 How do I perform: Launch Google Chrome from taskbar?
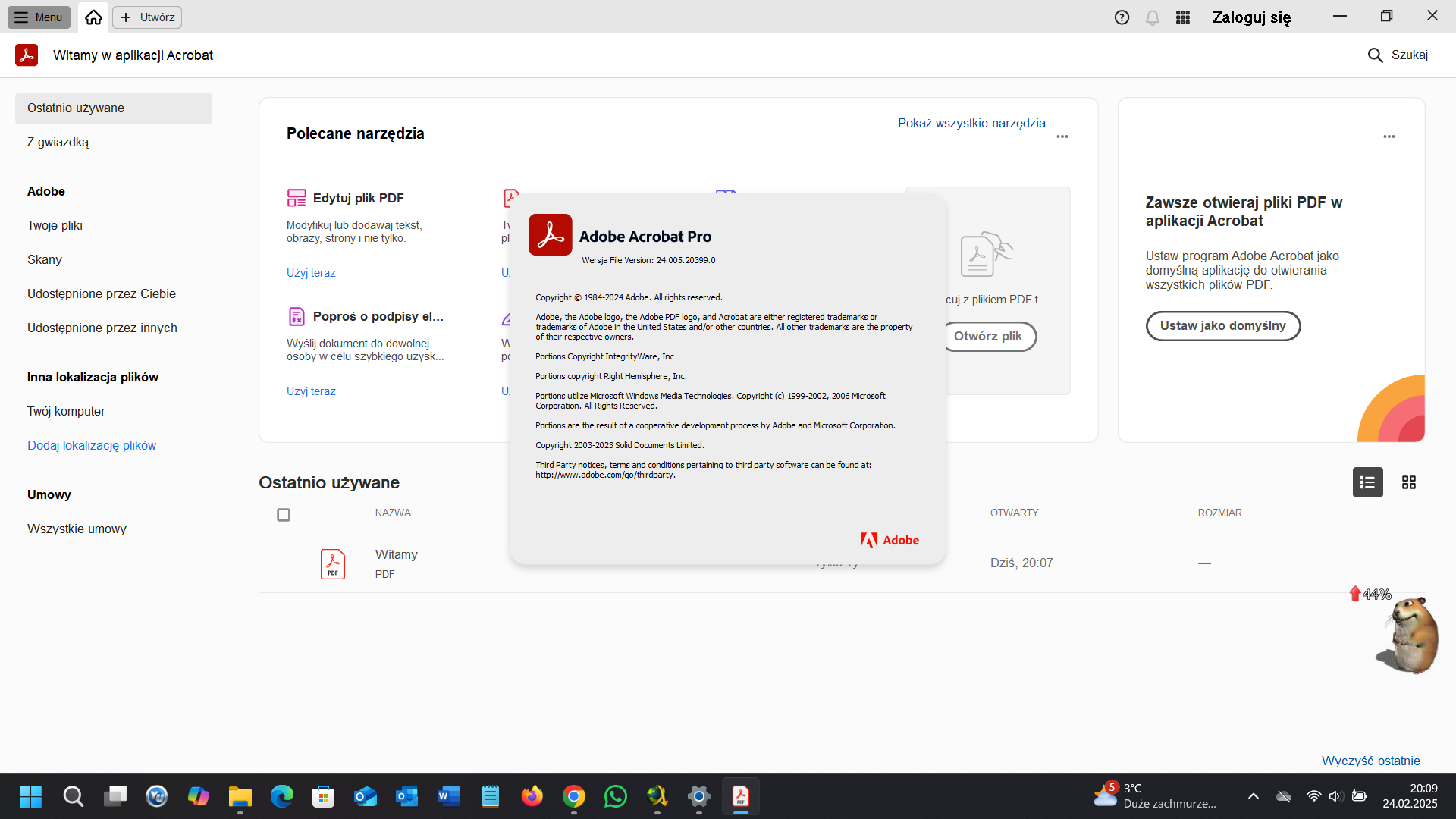(x=574, y=797)
